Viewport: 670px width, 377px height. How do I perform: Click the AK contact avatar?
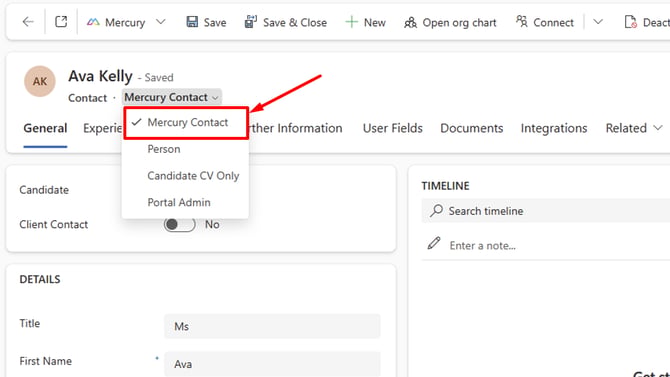(x=40, y=81)
